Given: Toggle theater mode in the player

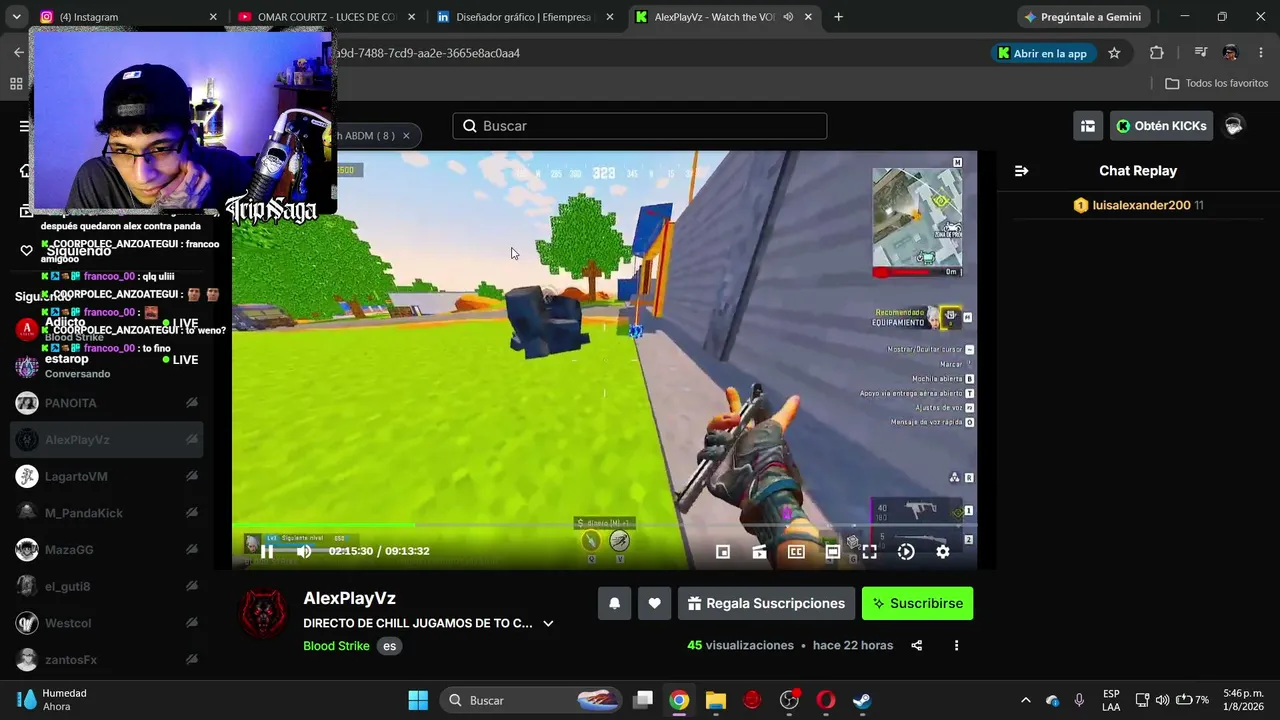Looking at the screenshot, I should click(832, 551).
